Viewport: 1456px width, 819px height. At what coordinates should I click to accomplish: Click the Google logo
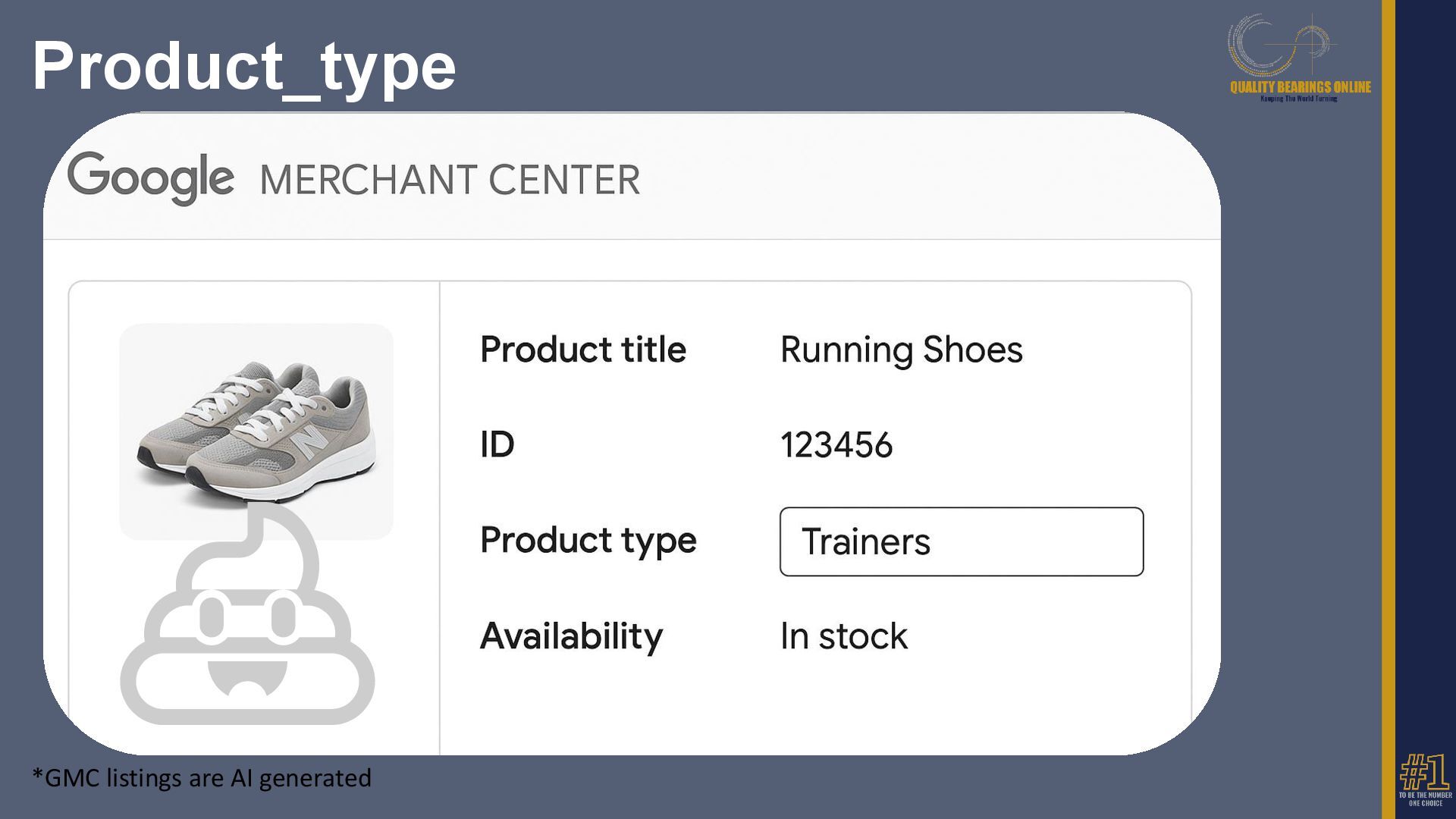(150, 177)
